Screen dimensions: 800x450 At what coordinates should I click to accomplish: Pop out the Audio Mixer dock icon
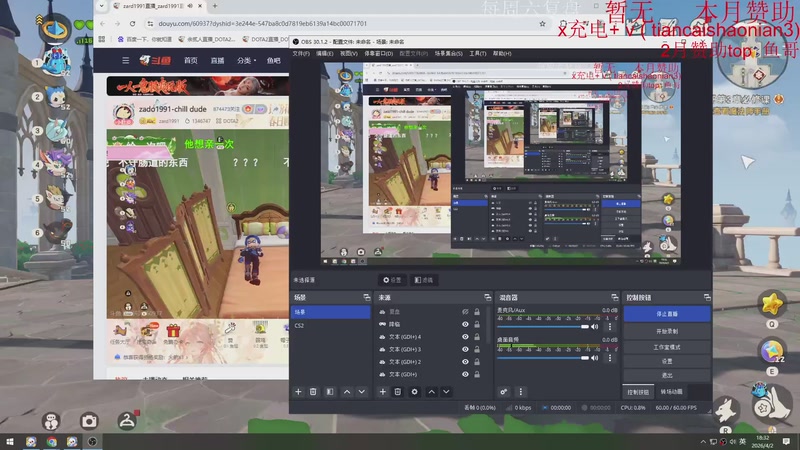pos(614,297)
